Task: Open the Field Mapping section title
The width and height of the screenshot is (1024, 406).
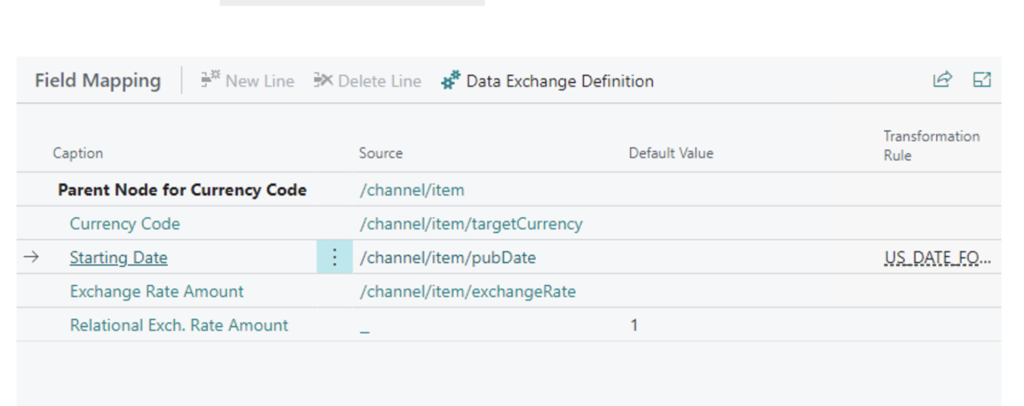Action: 97,81
